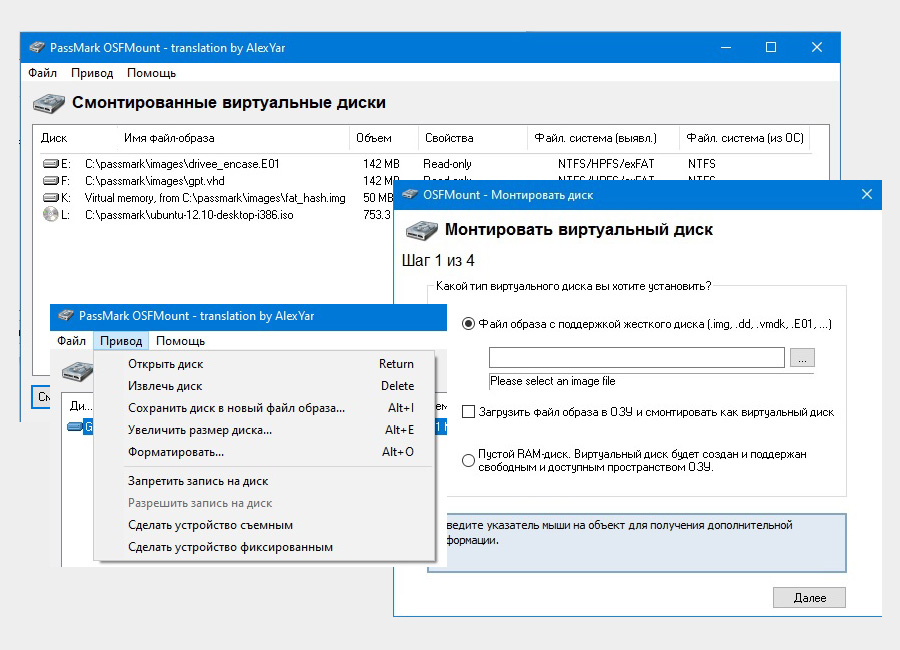Screen dimensions: 900x650
Task: Click title bar icon of small OSFMount window
Action: [67, 316]
